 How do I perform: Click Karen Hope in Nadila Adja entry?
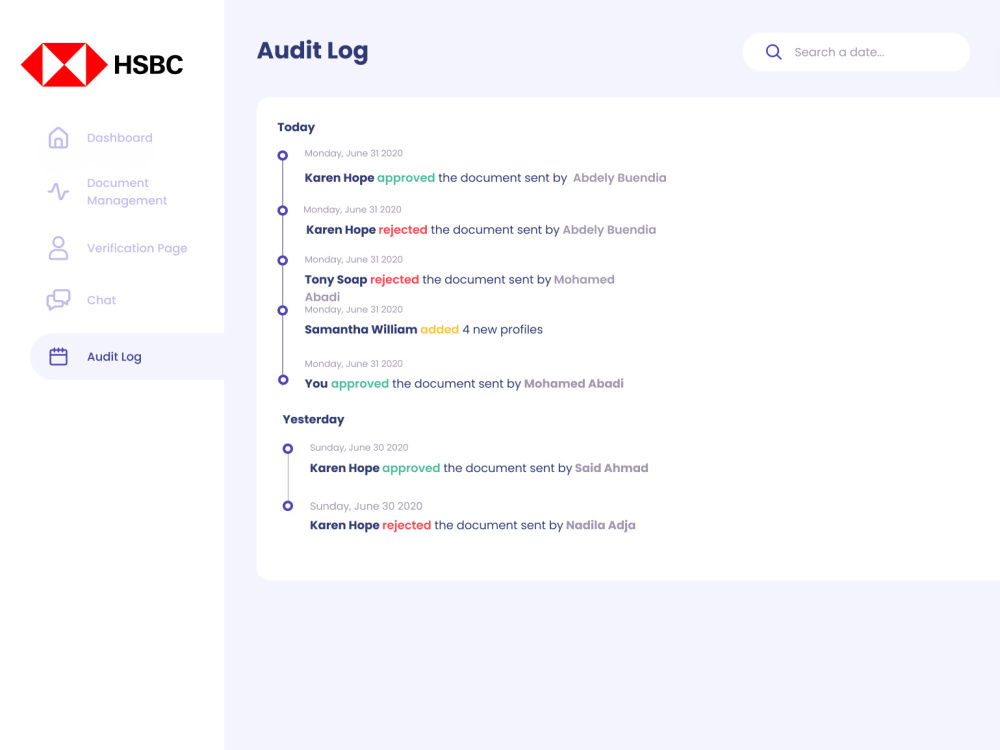(344, 526)
